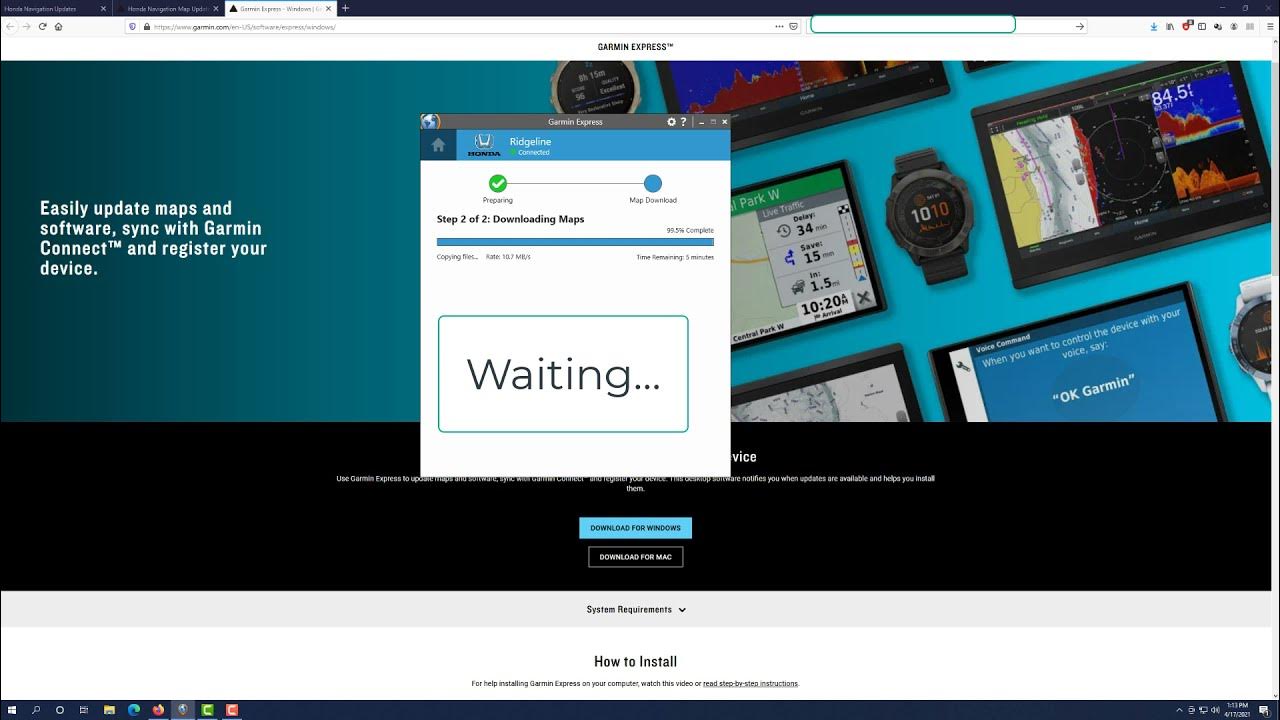Go back in Firefox history
The width and height of the screenshot is (1280, 720).
[x=10, y=26]
